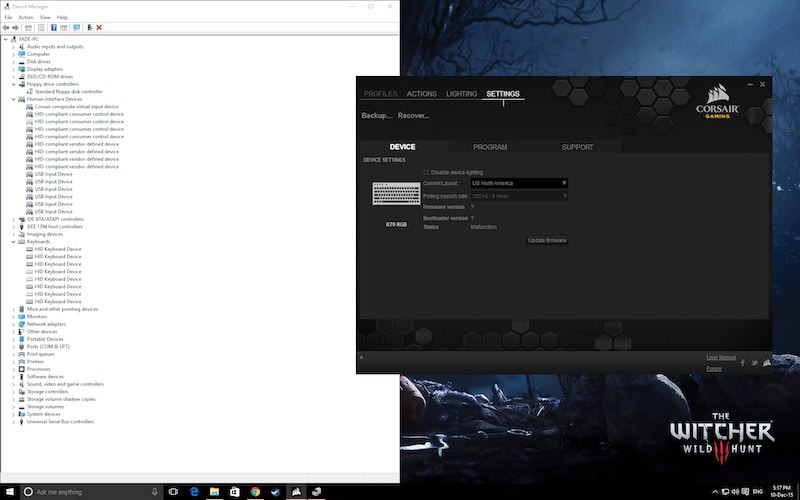Viewport: 800px width, 500px height.
Task: Click the Device Manager taskbar icon
Action: [x=317, y=492]
